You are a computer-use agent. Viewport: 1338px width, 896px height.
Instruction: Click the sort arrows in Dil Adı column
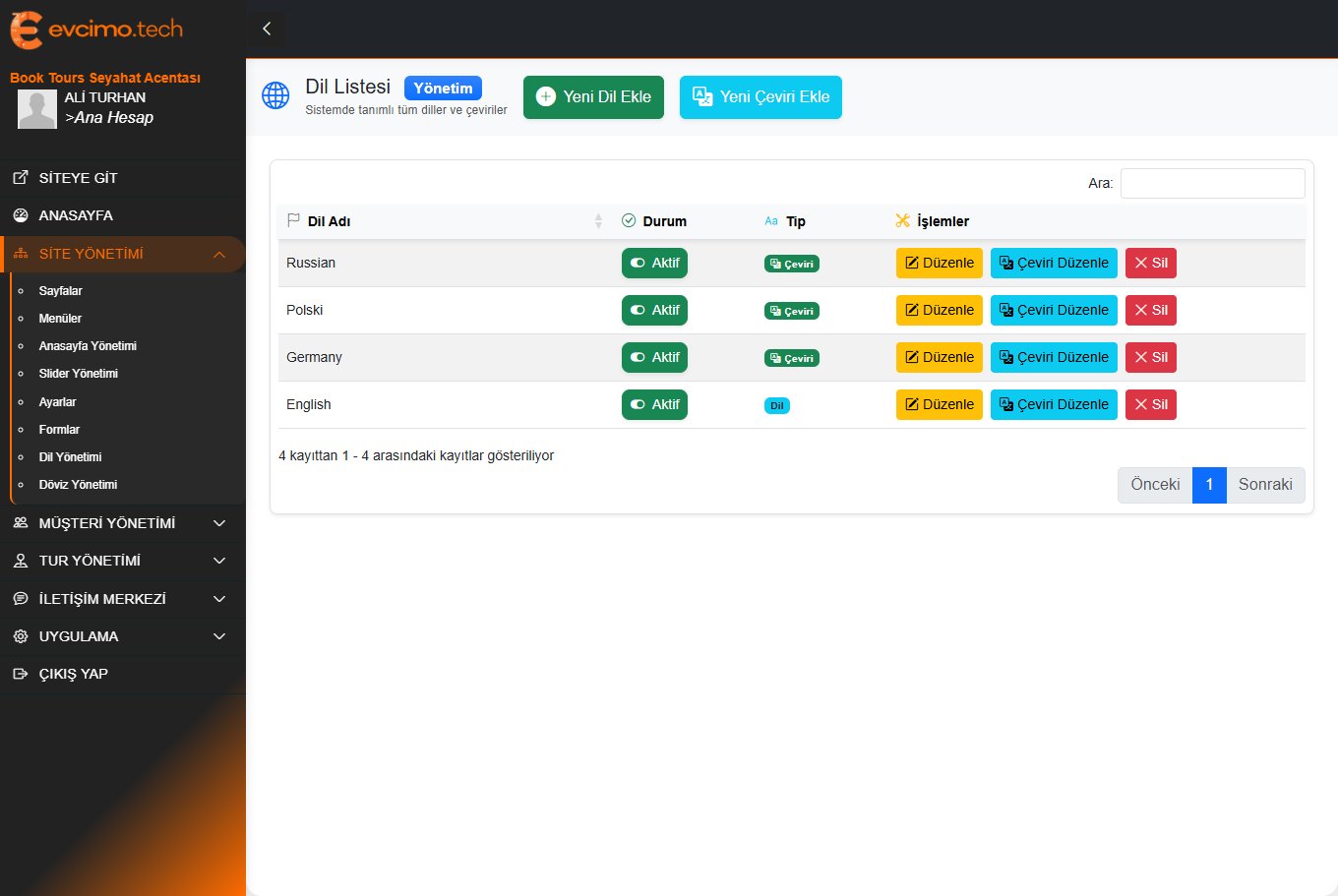[x=598, y=221]
